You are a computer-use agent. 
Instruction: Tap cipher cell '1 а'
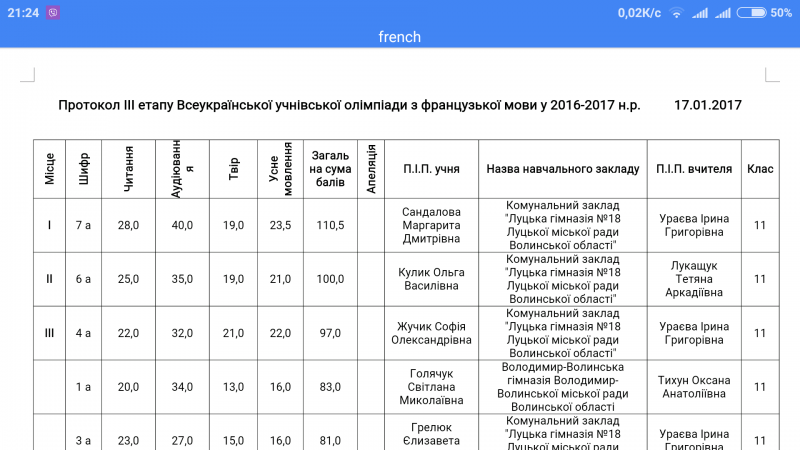83,387
